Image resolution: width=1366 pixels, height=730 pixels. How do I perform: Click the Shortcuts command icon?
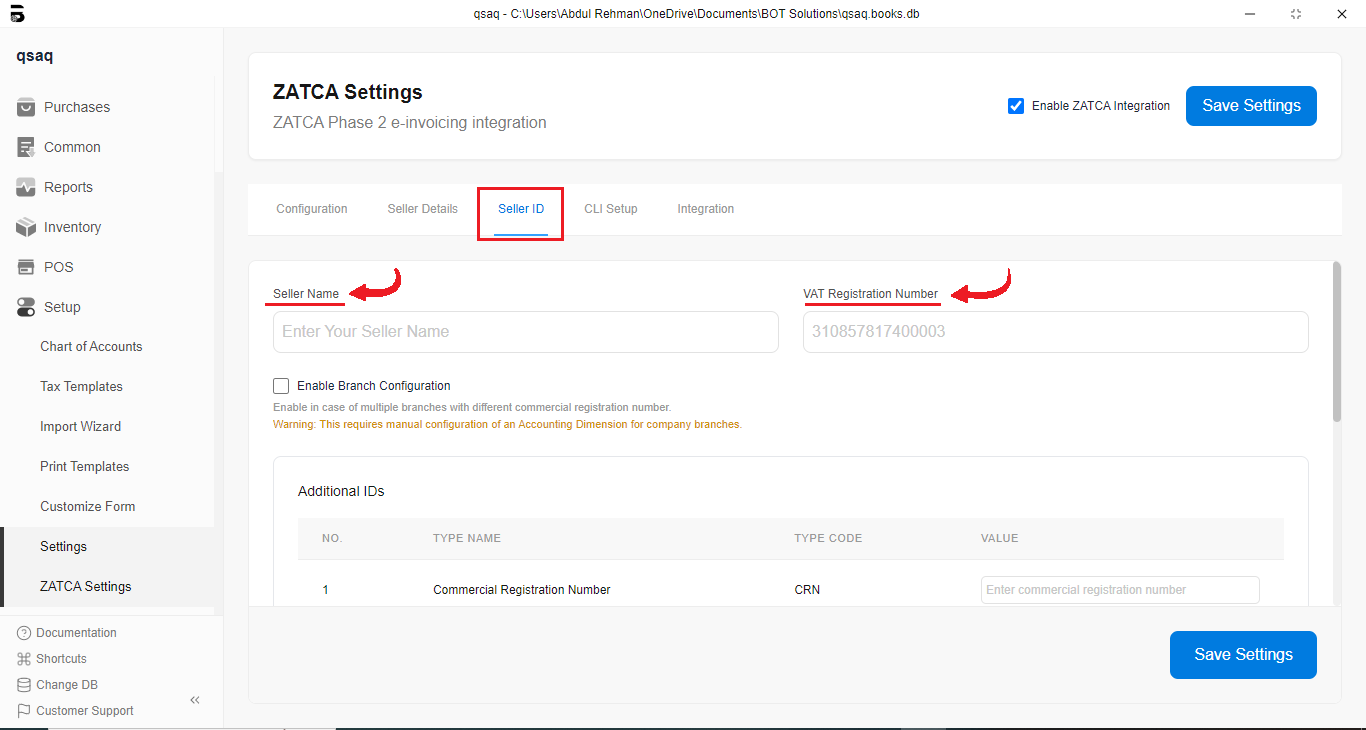pyautogui.click(x=24, y=659)
